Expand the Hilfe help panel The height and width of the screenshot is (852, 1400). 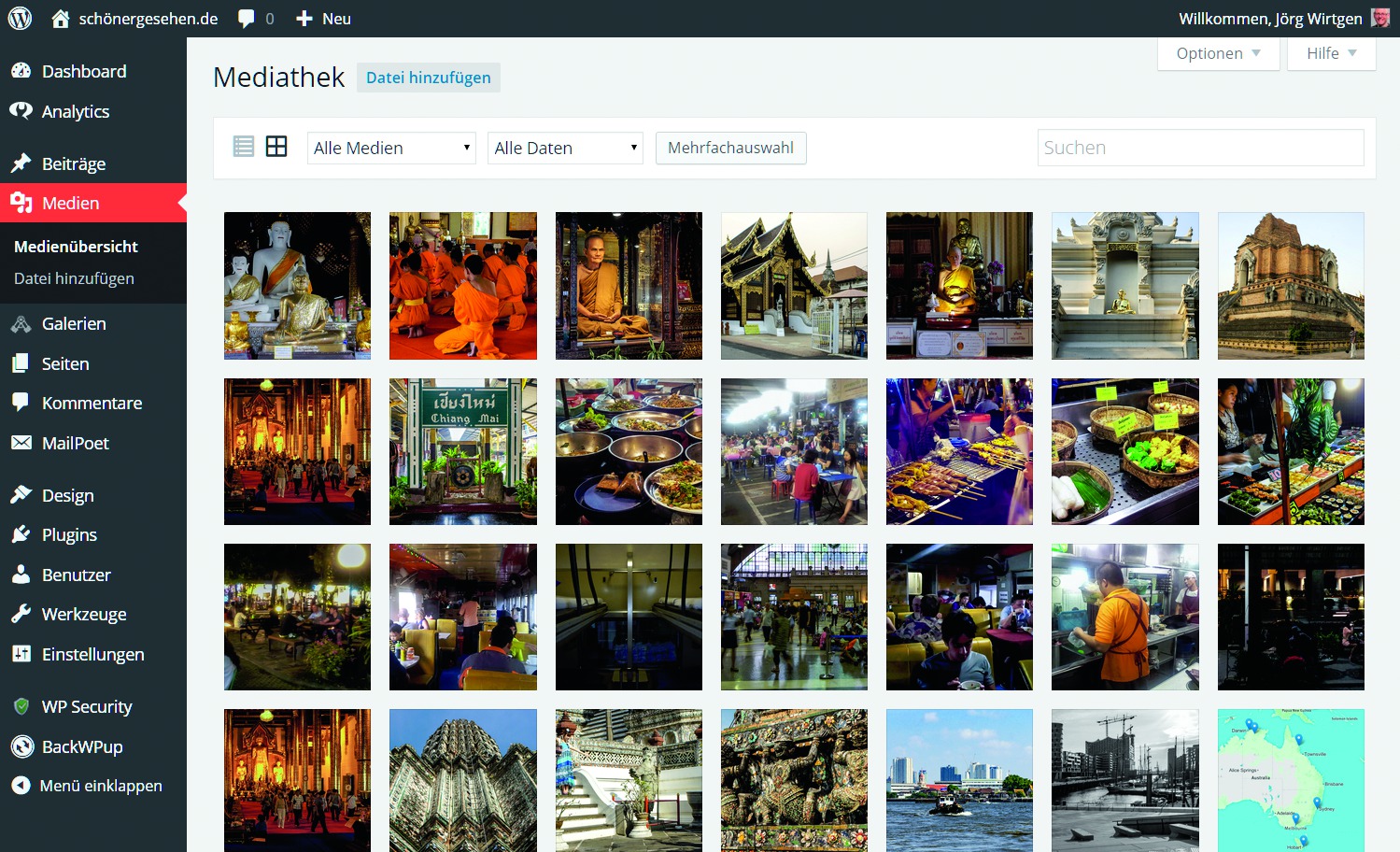(1331, 53)
